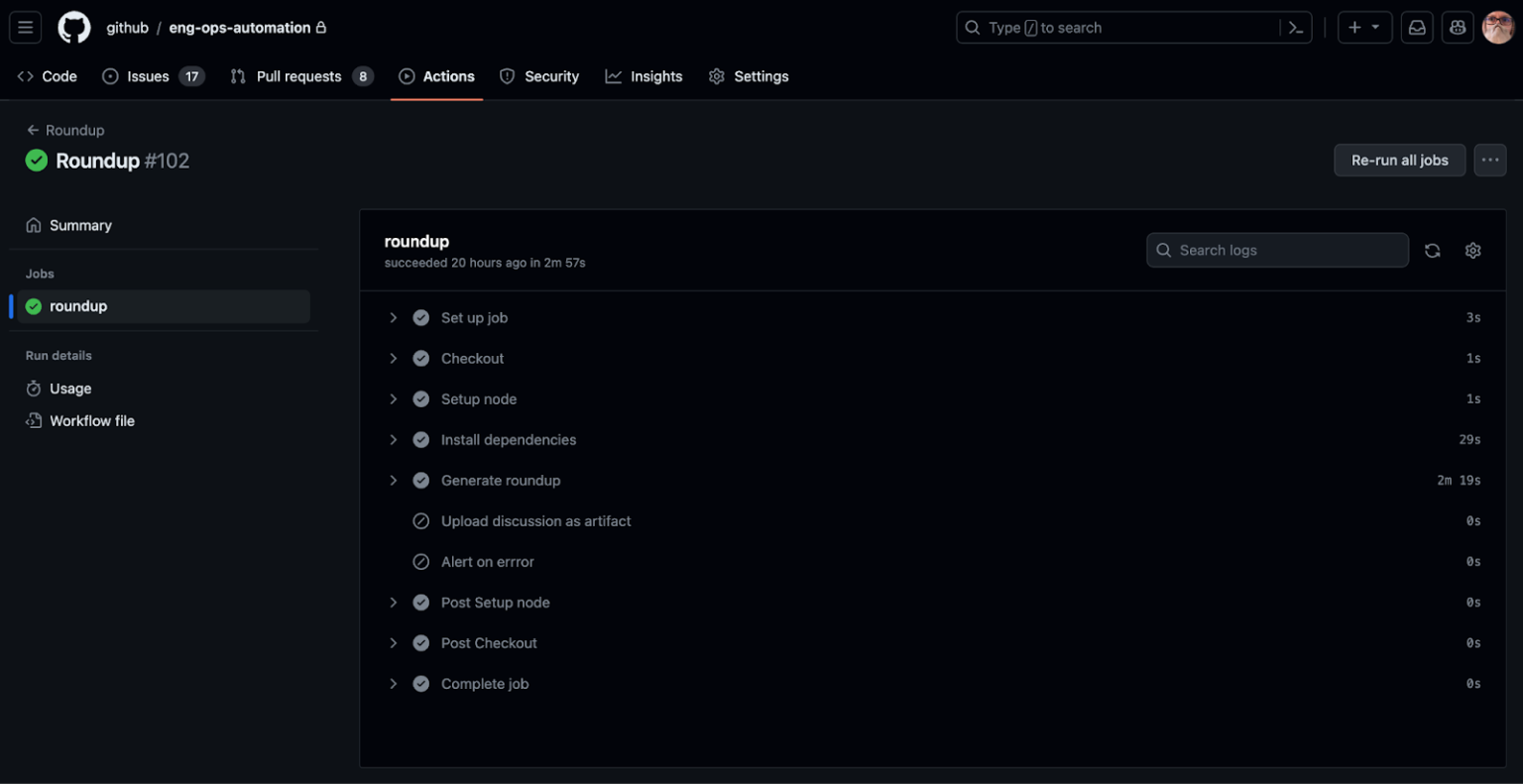Refresh the logs with the re-run icon

click(1432, 250)
